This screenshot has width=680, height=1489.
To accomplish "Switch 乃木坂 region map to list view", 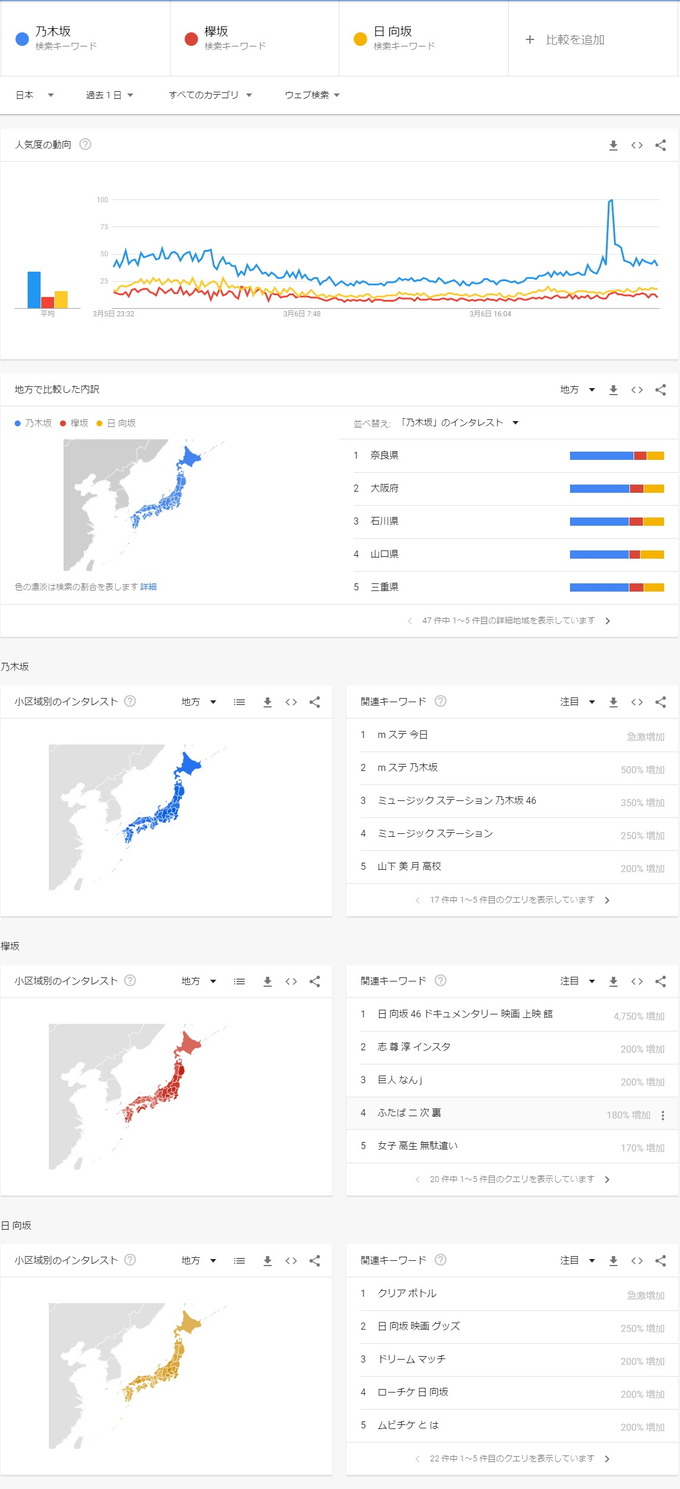I will (x=239, y=702).
